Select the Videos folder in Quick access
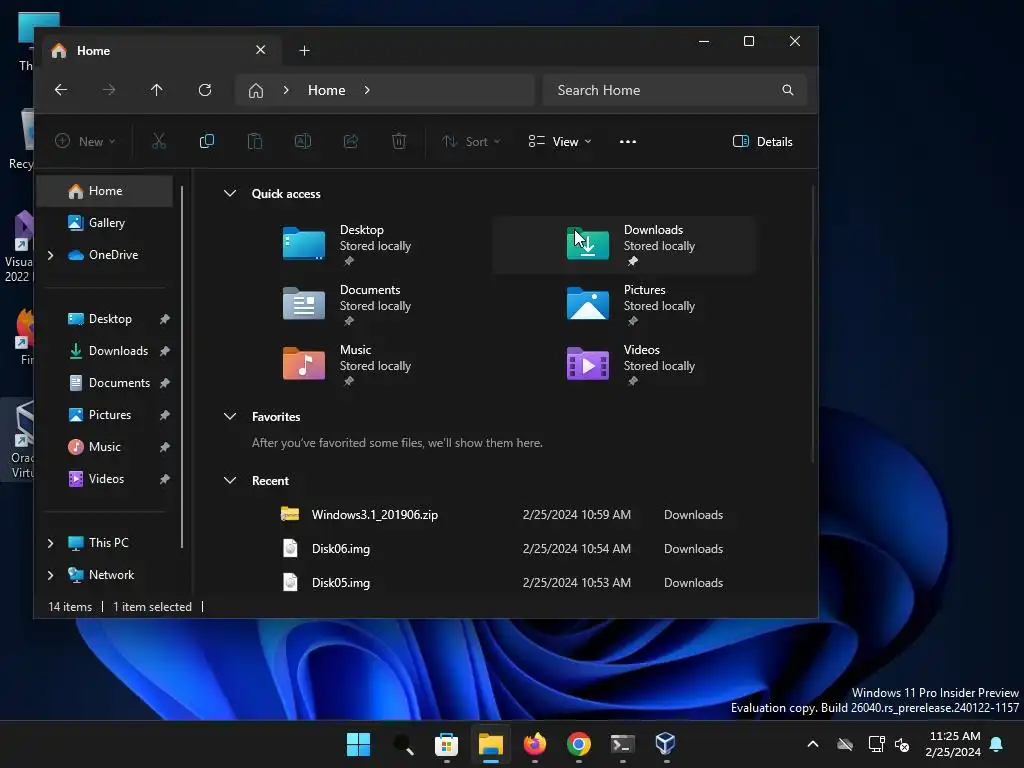Viewport: 1024px width, 768px height. pos(624,365)
